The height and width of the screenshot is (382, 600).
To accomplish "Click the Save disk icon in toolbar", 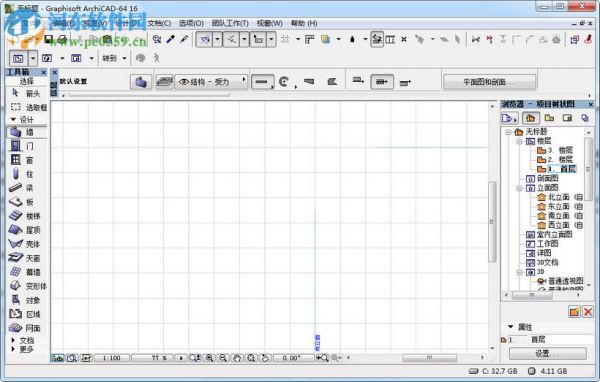I will click(x=49, y=39).
